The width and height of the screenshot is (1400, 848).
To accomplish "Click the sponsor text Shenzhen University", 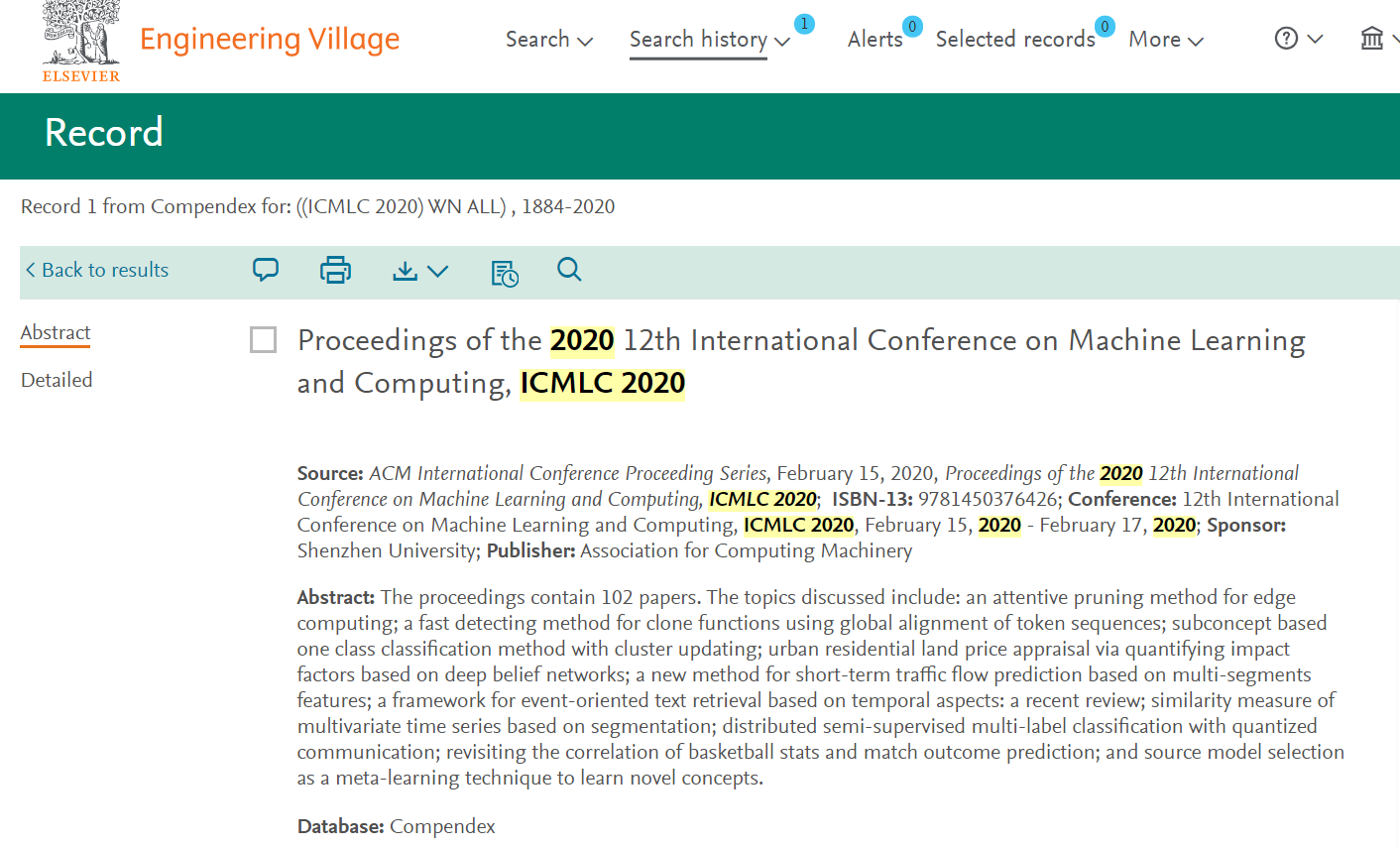I will tap(387, 550).
